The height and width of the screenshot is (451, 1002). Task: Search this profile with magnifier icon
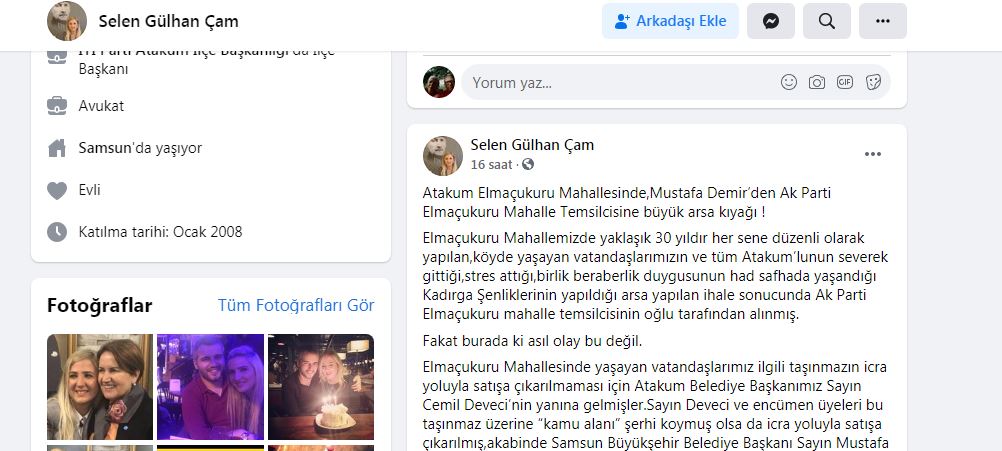coord(827,21)
